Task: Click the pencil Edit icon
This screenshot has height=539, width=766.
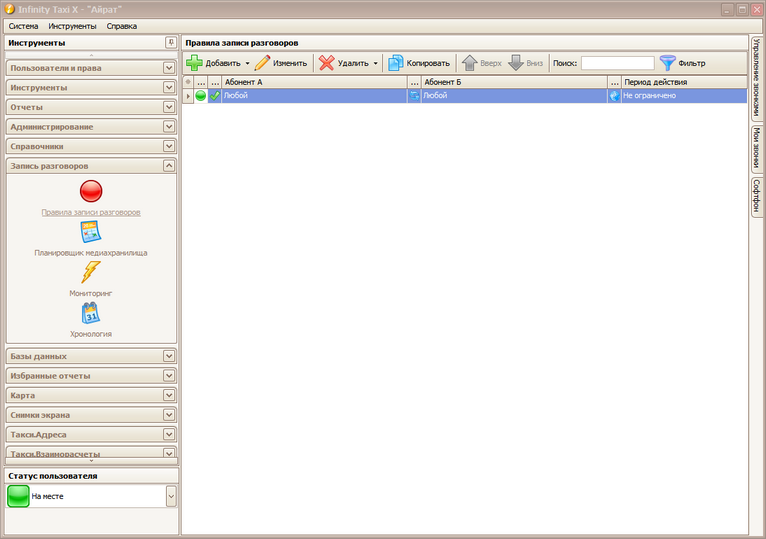Action: (x=262, y=63)
